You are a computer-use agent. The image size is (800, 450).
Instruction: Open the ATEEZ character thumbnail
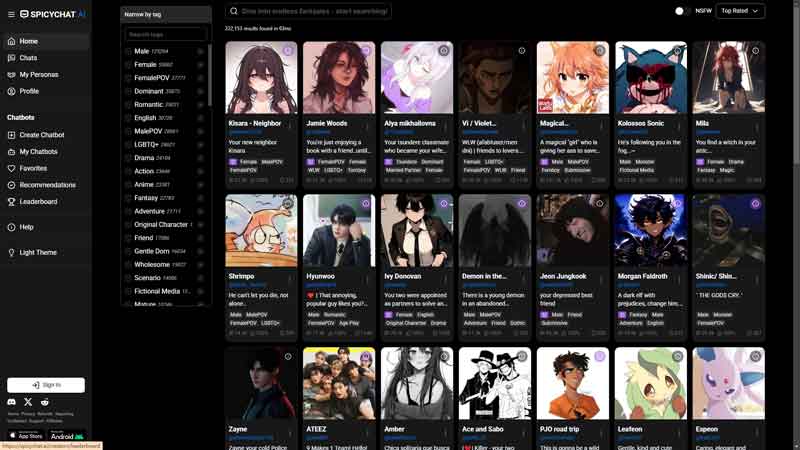pyautogui.click(x=339, y=384)
